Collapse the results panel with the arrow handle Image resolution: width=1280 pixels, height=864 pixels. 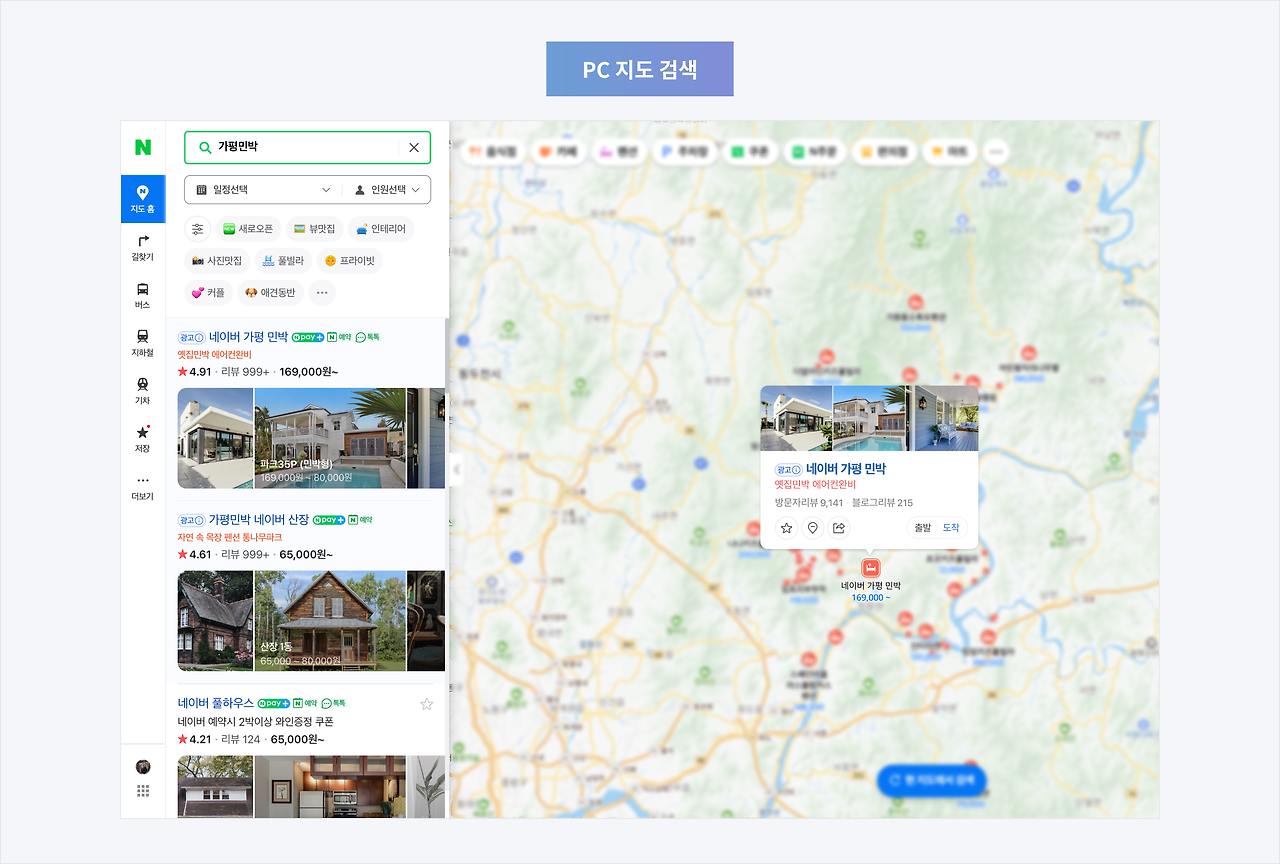[456, 468]
